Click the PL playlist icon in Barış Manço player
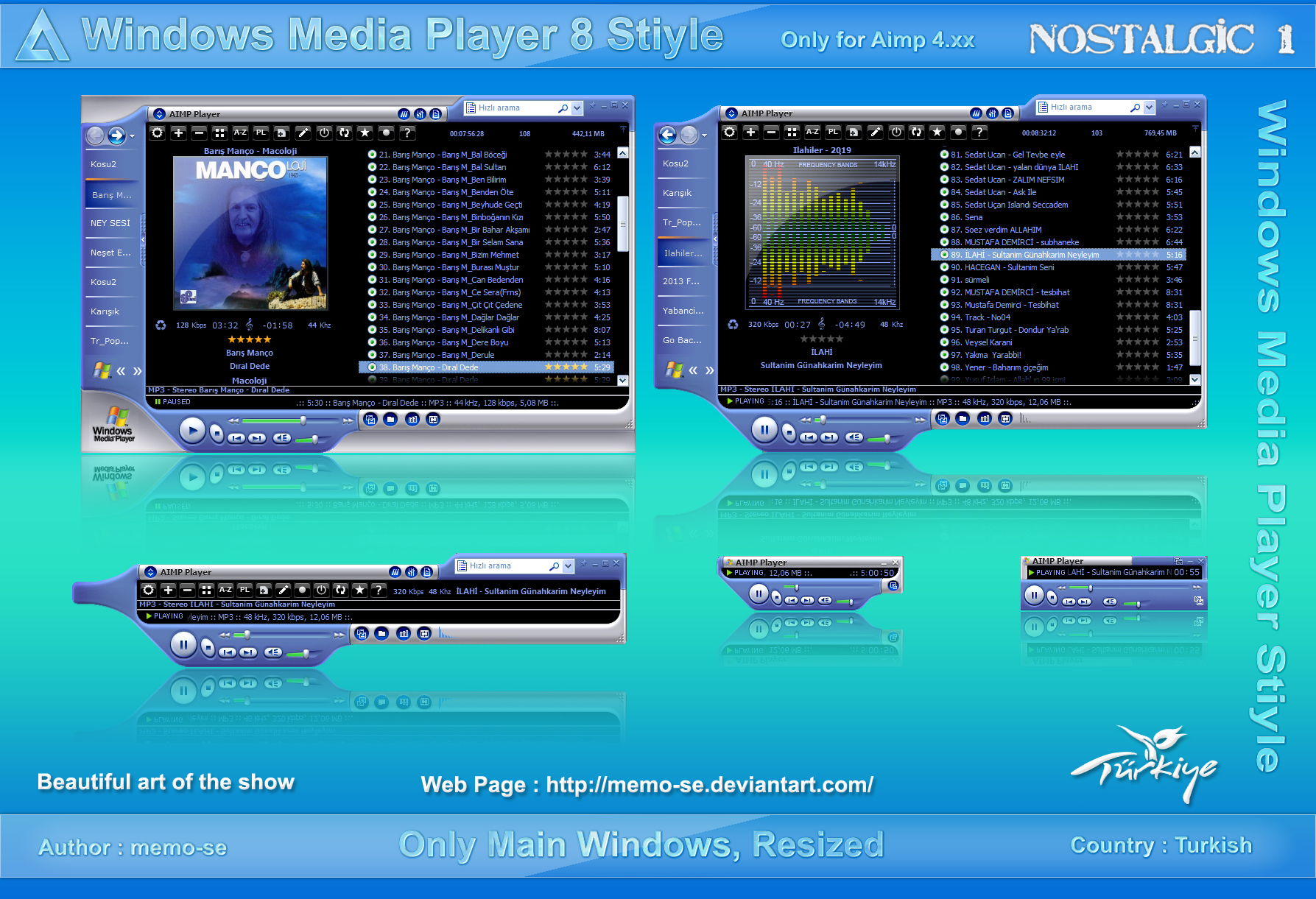This screenshot has width=1316, height=899. pos(261,133)
